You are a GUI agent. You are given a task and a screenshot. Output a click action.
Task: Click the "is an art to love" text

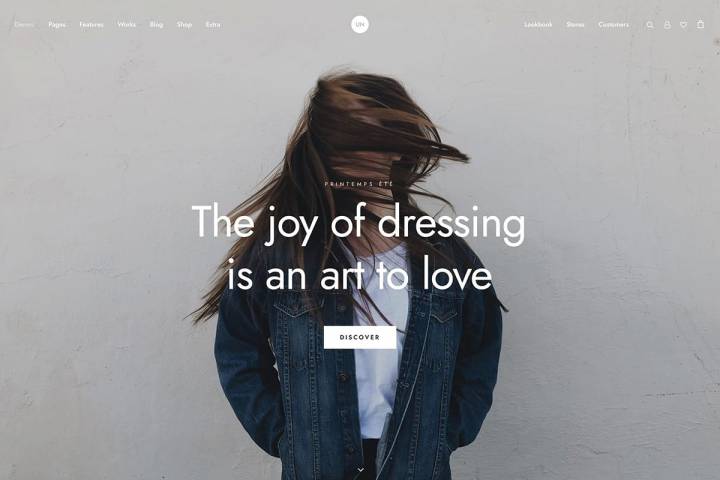click(x=359, y=274)
